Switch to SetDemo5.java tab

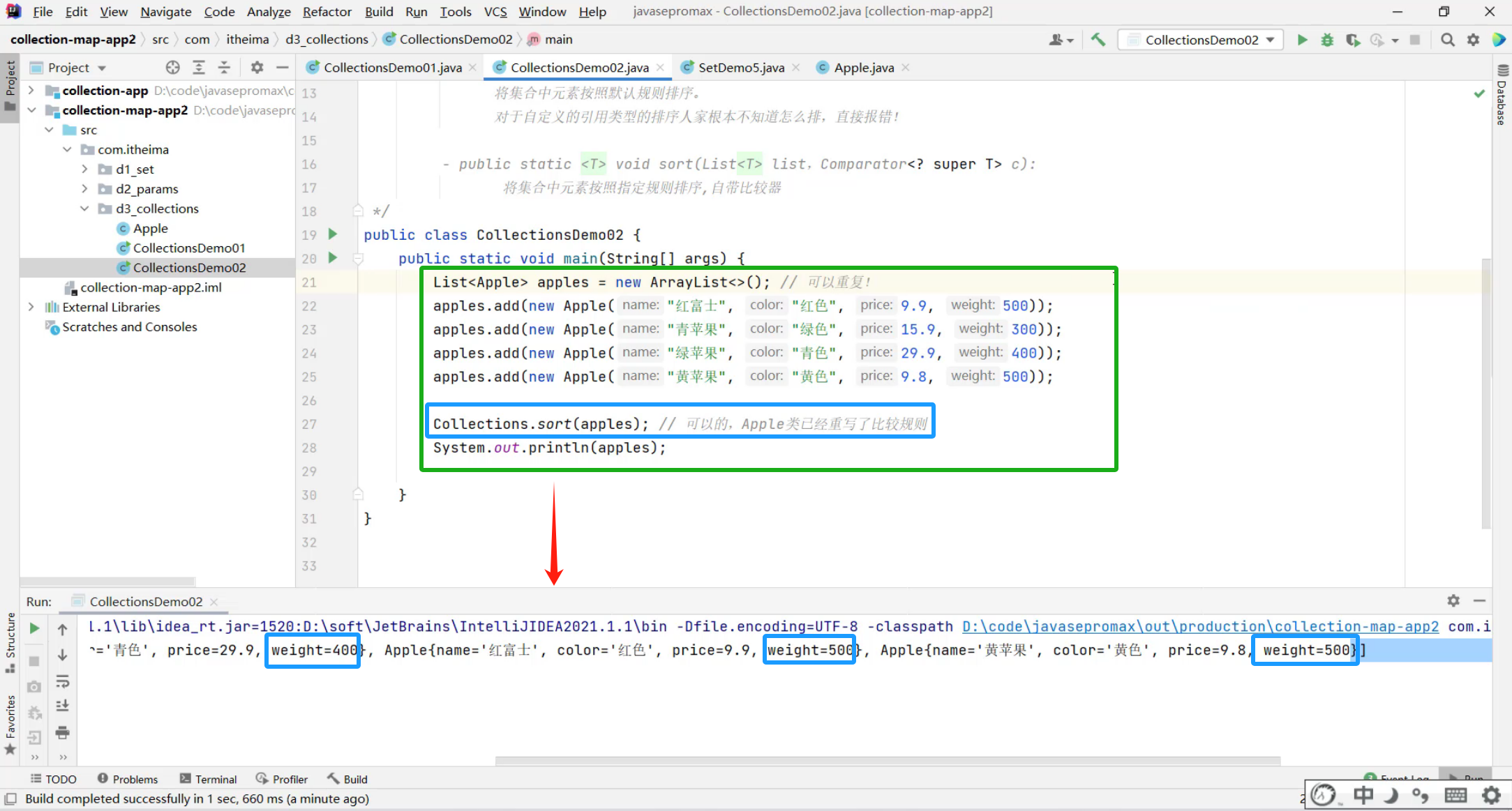click(x=740, y=68)
